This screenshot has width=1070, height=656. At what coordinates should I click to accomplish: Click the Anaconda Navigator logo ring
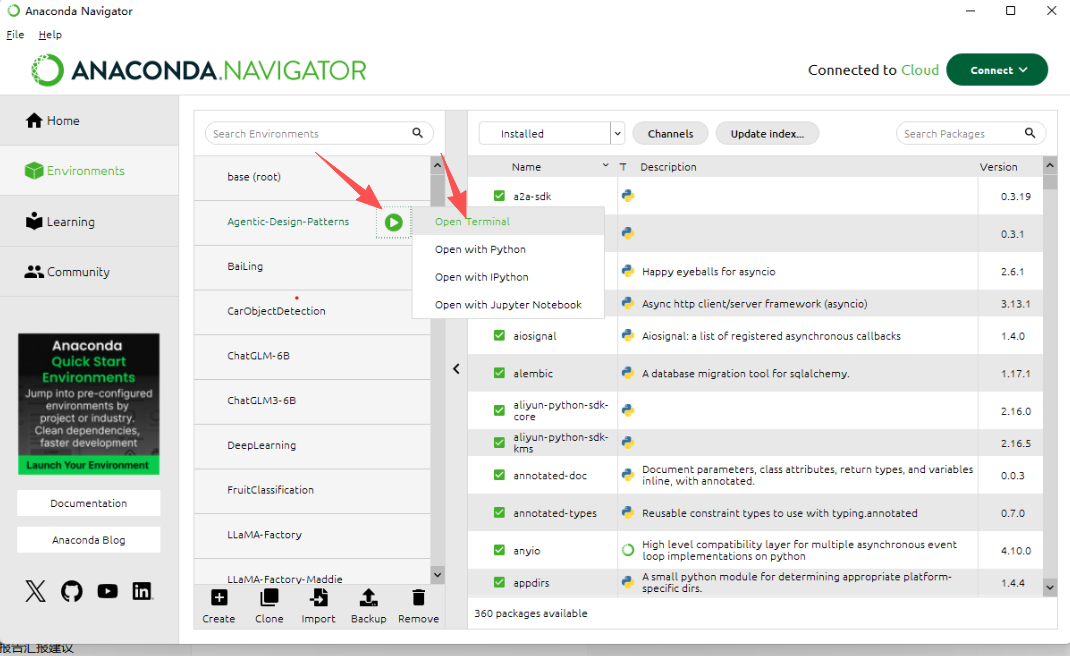coord(47,70)
